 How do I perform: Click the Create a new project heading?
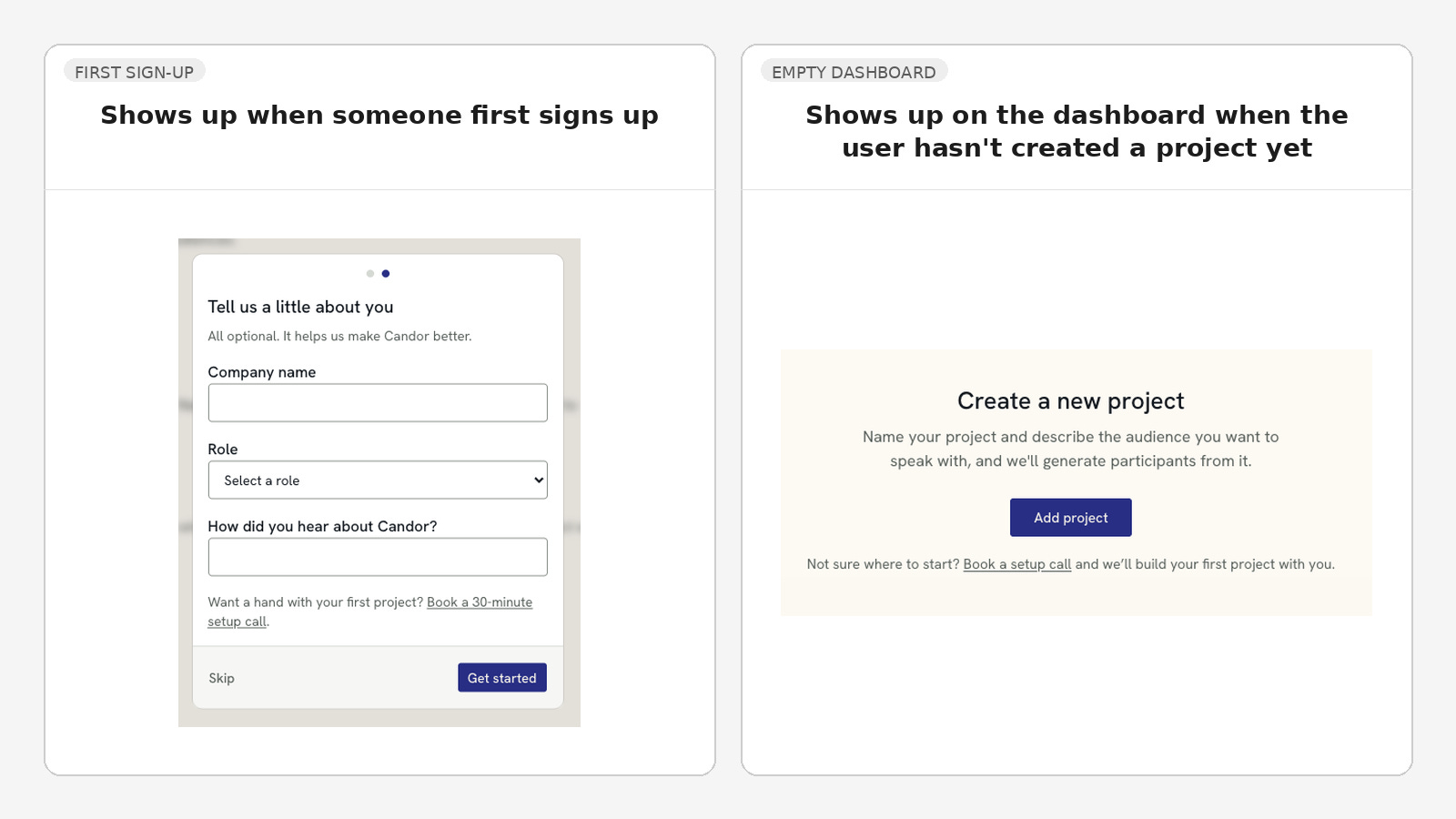tap(1071, 401)
